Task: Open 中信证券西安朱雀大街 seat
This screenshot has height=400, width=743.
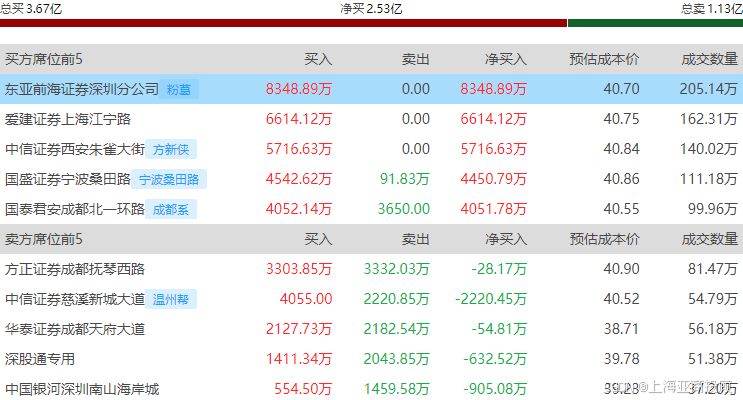Action: coord(74,149)
